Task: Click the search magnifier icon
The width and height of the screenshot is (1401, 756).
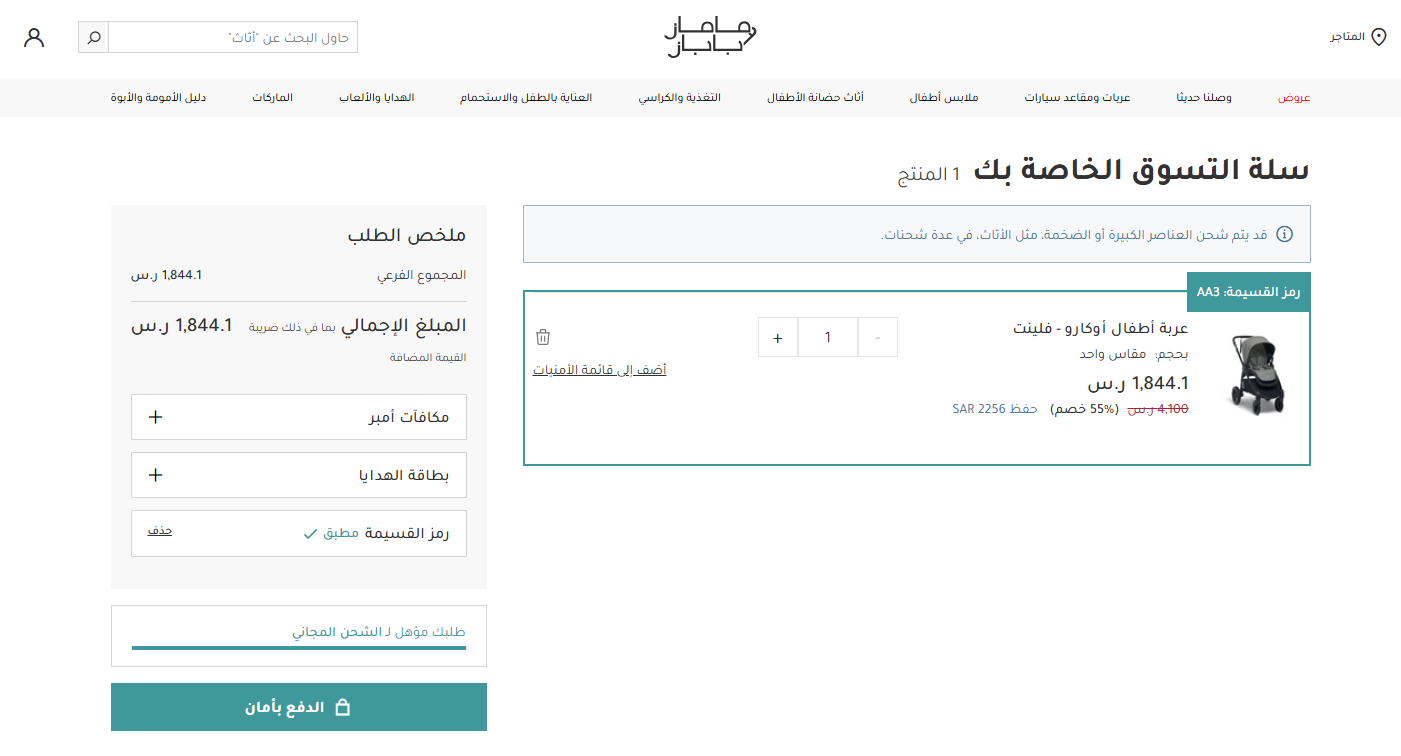Action: click(93, 37)
